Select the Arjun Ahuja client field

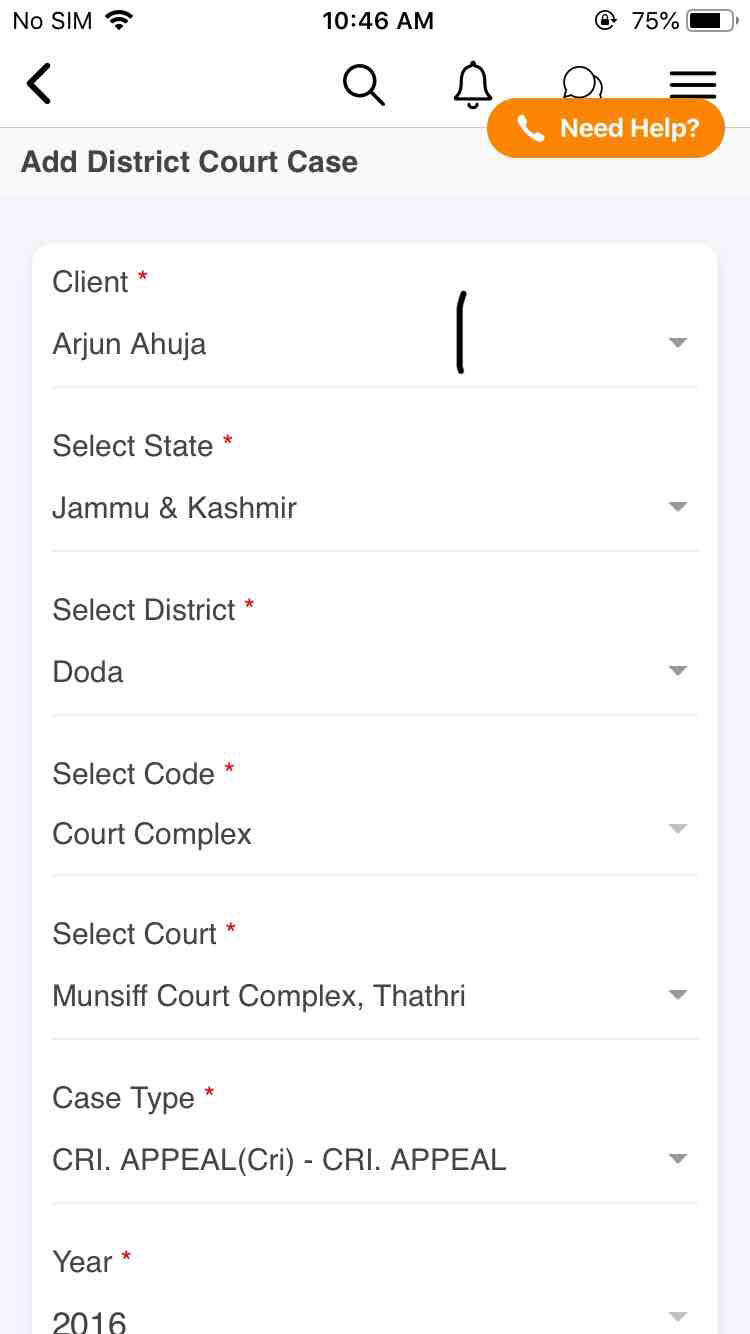point(130,344)
